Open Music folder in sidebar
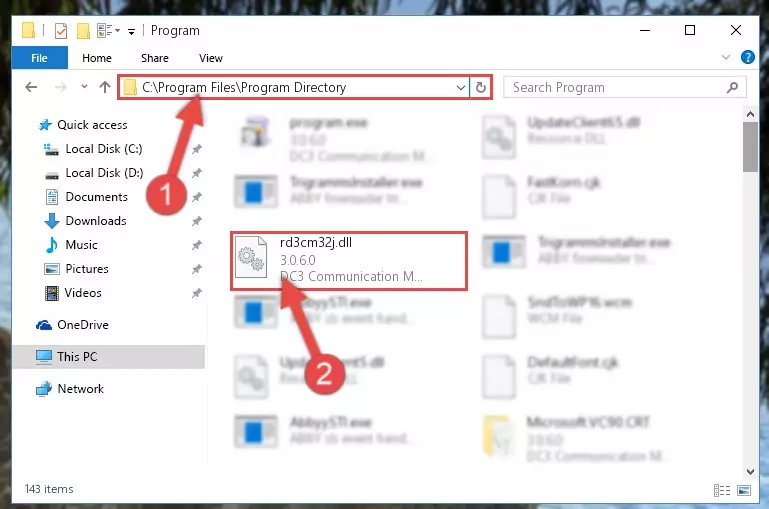 (x=81, y=245)
